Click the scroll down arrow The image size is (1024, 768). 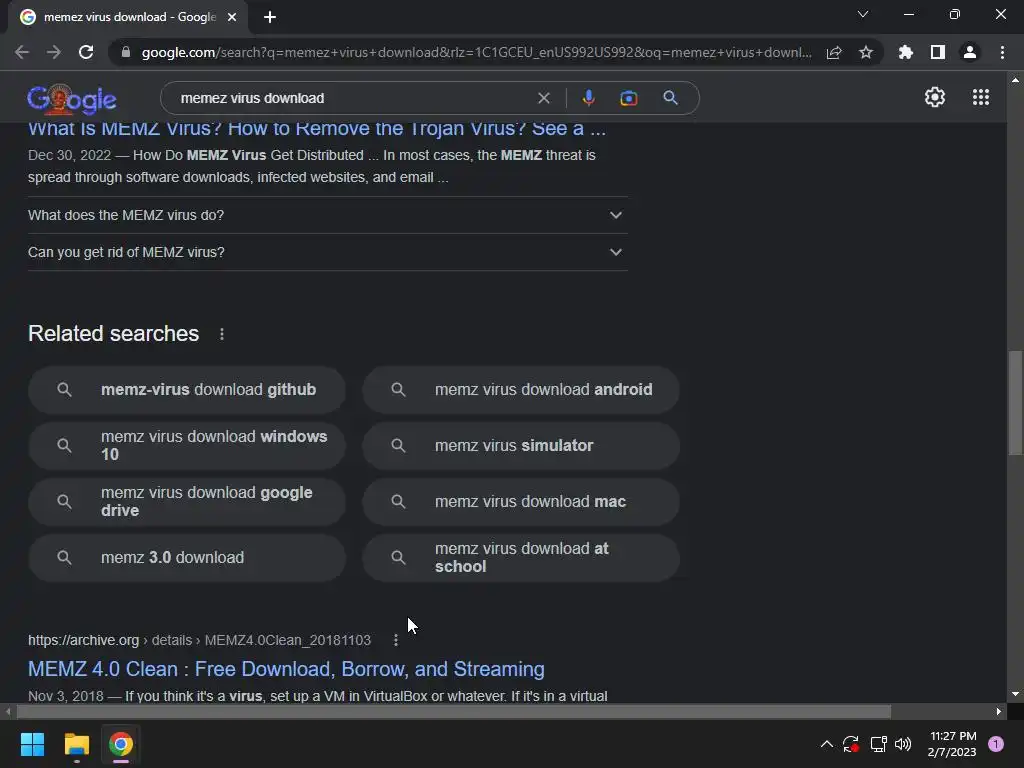click(x=1015, y=694)
